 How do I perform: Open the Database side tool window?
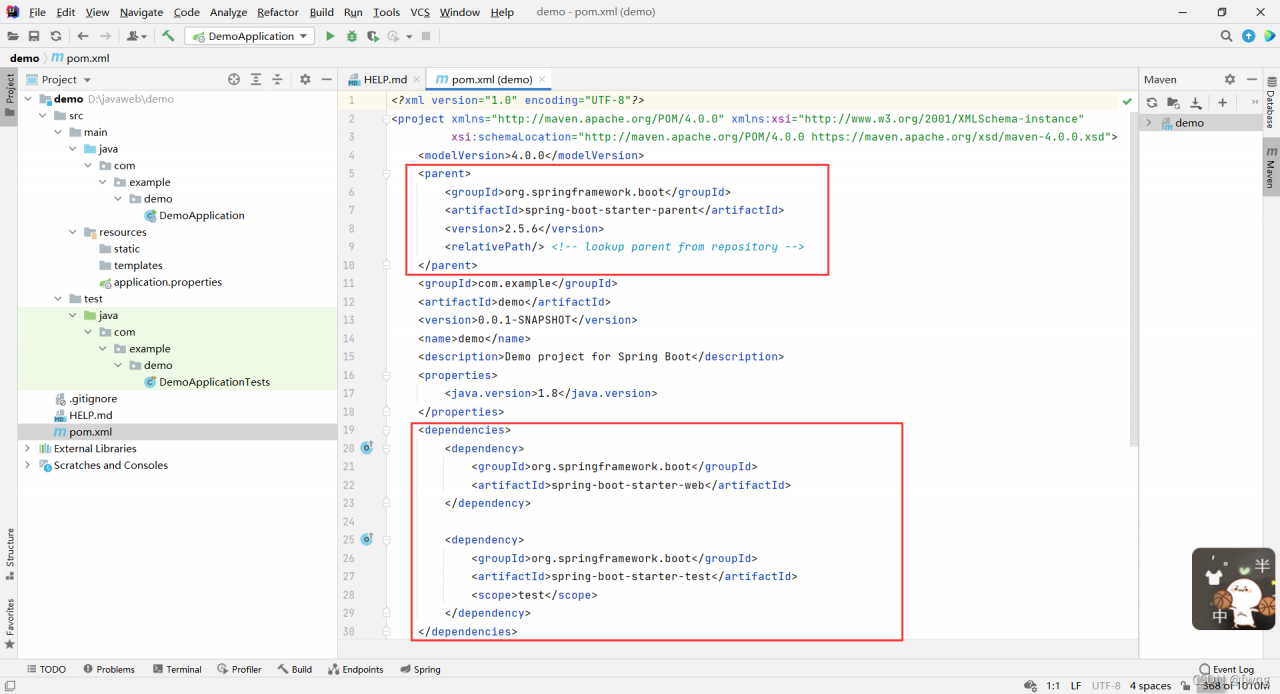(x=1271, y=102)
